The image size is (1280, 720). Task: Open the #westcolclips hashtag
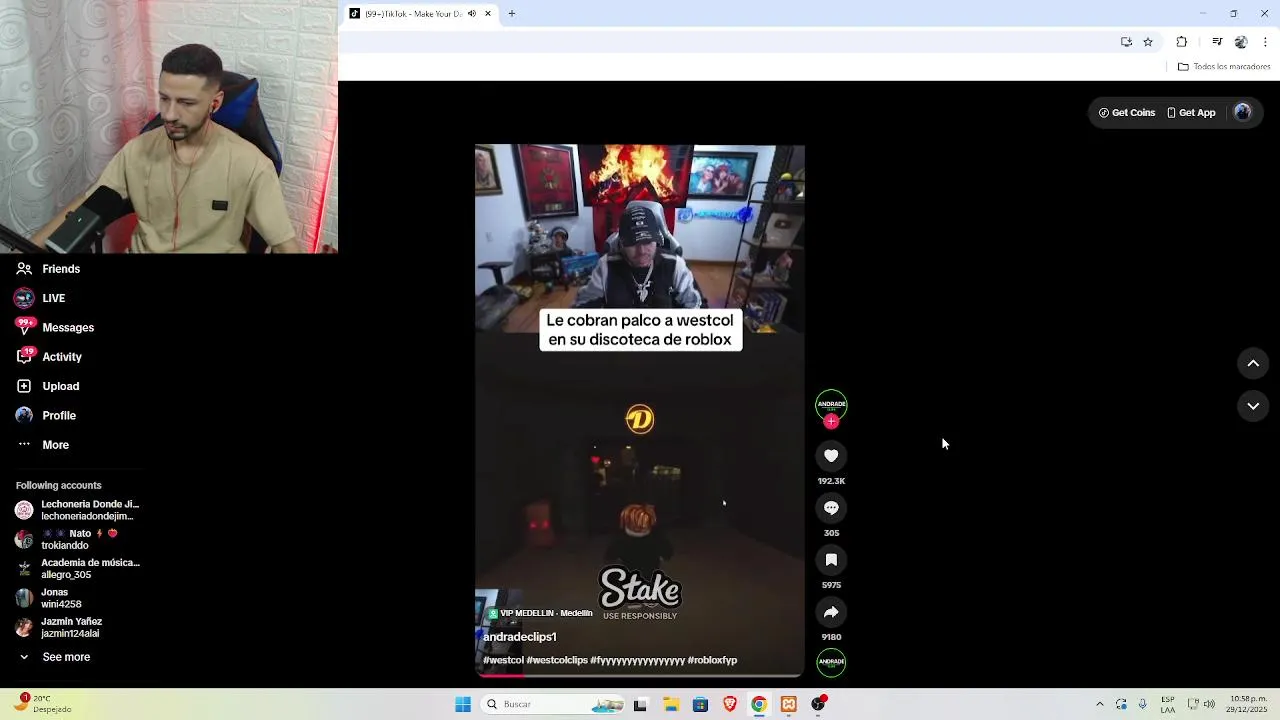[x=557, y=660]
